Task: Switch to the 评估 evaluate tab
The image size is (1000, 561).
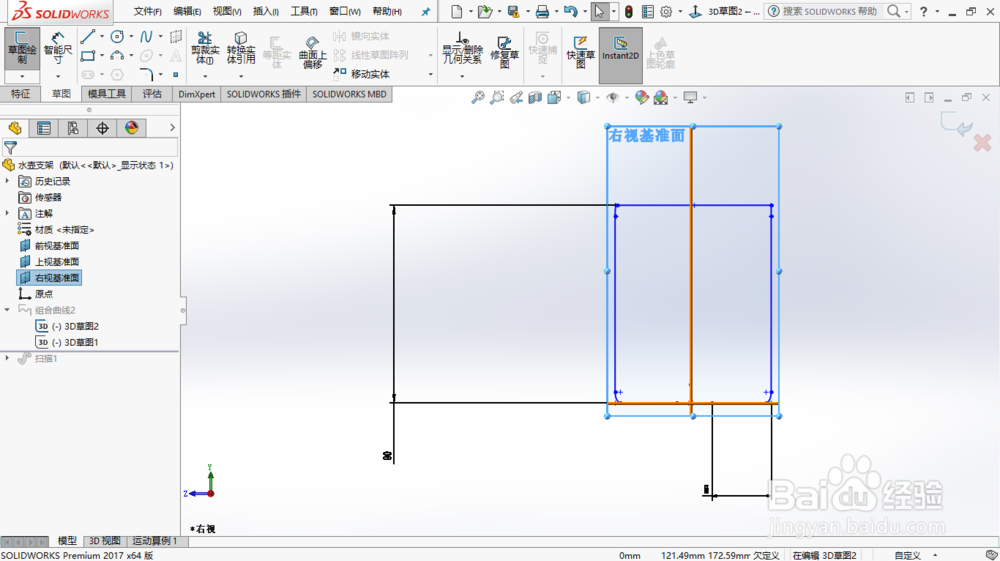Action: (x=152, y=94)
